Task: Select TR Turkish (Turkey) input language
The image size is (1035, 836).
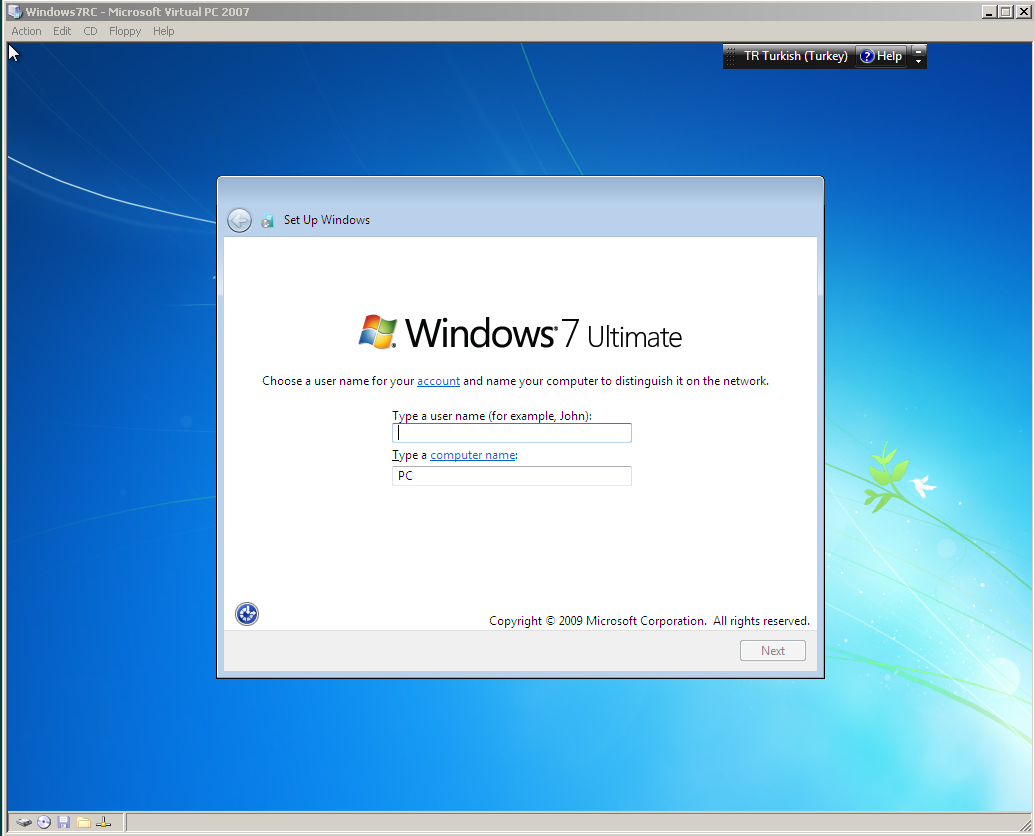Action: [795, 56]
